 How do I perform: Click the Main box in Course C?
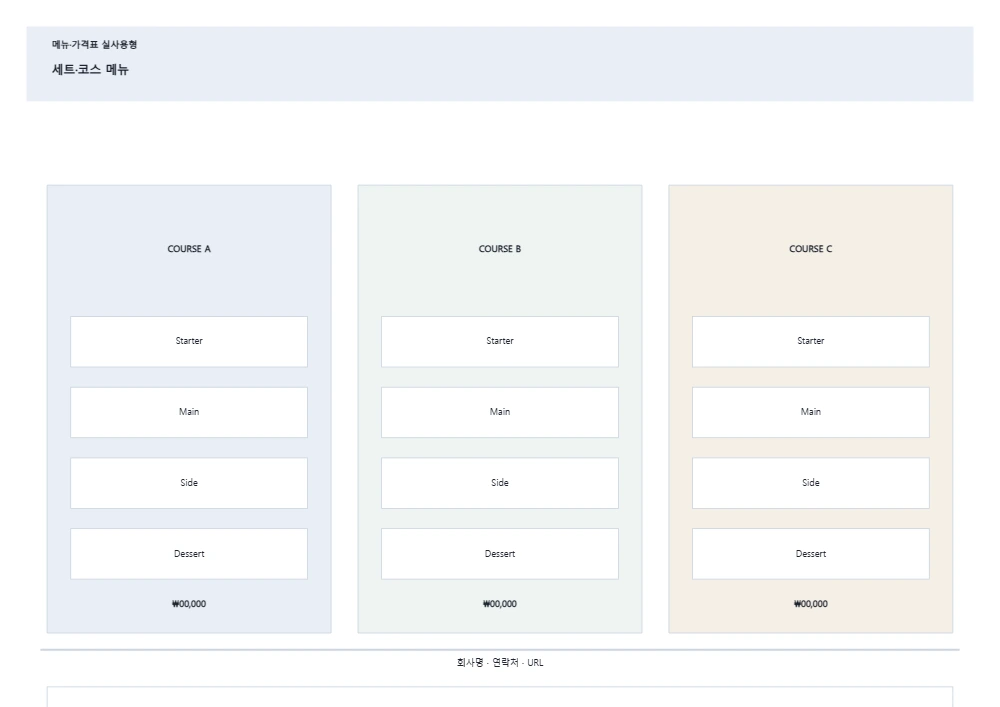click(x=811, y=412)
